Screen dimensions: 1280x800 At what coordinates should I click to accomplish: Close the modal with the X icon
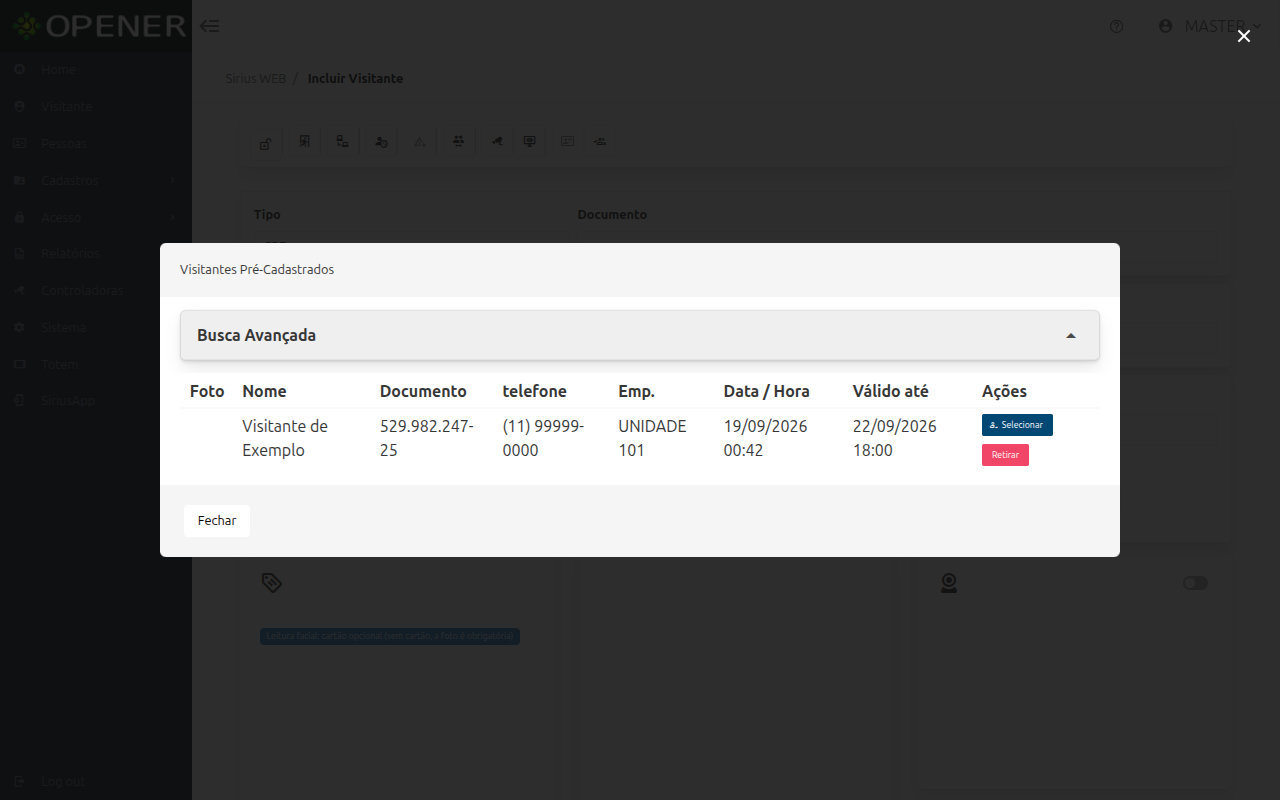[1244, 36]
